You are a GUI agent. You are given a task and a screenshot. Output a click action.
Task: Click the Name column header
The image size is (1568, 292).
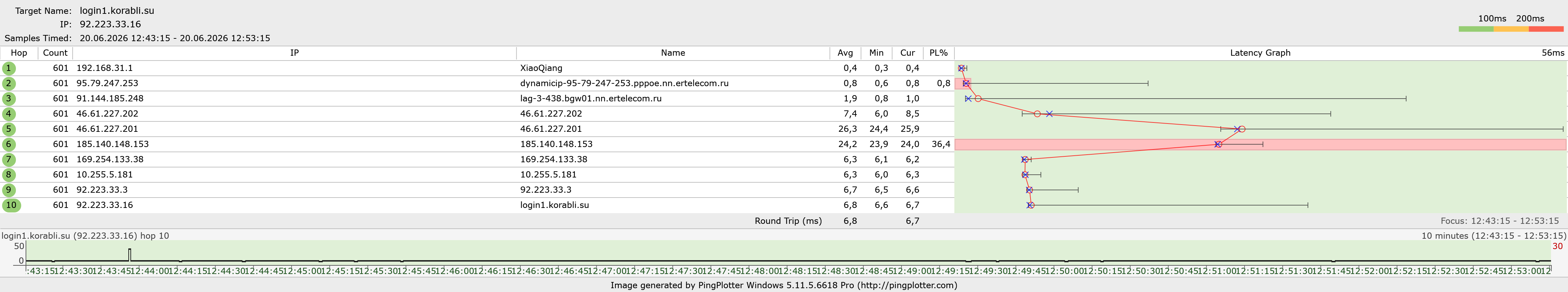[x=673, y=53]
